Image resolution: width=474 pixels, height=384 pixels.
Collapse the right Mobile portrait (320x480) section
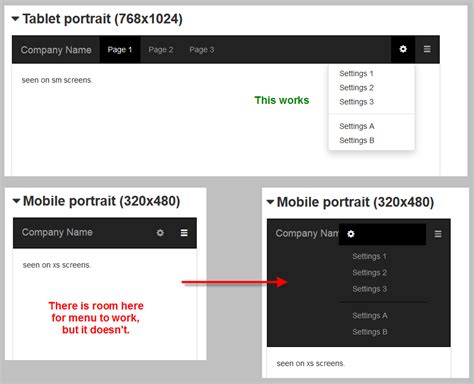tap(270, 202)
